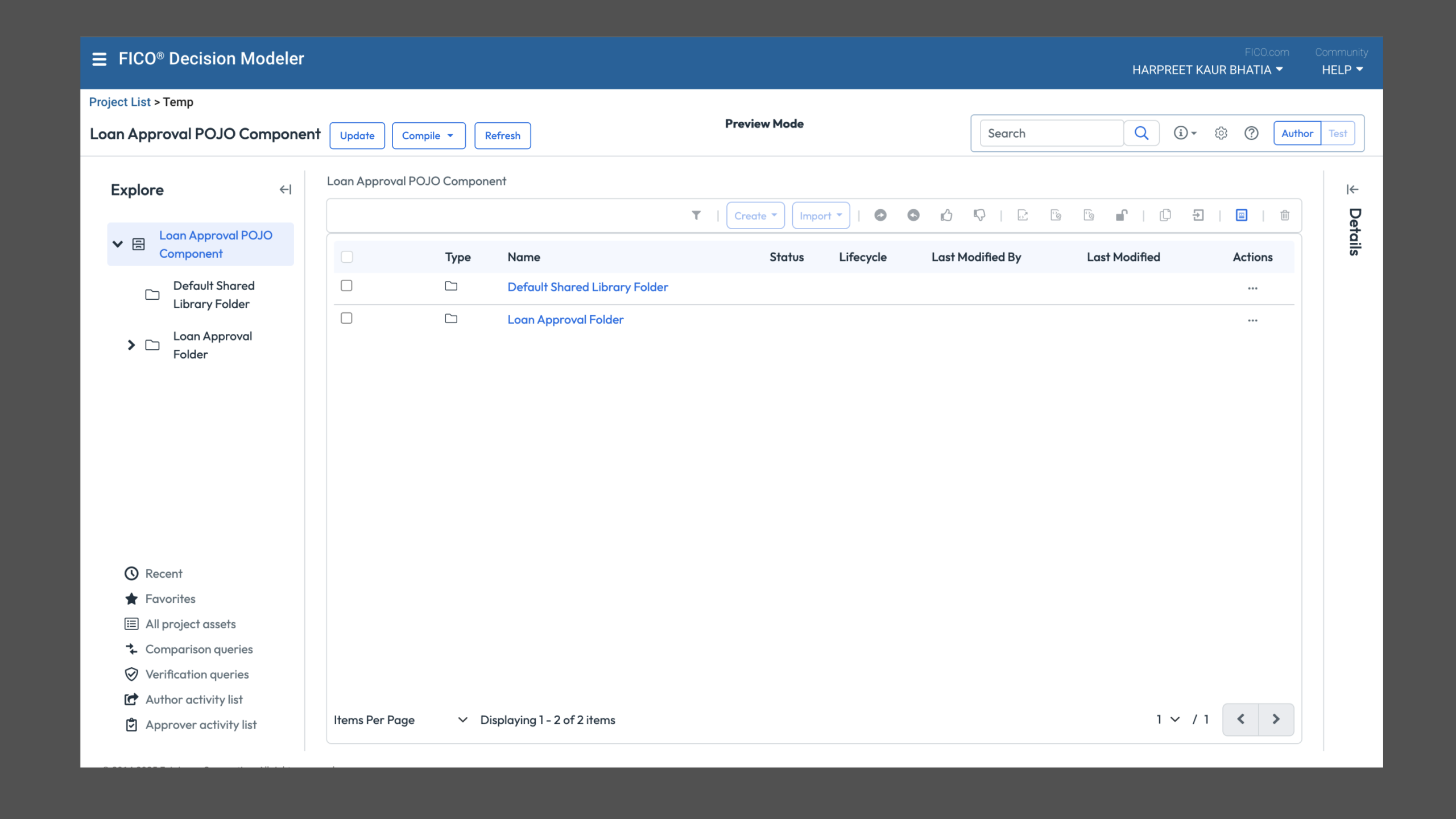The height and width of the screenshot is (819, 1456).
Task: Open All project assets list
Action: coord(180,624)
